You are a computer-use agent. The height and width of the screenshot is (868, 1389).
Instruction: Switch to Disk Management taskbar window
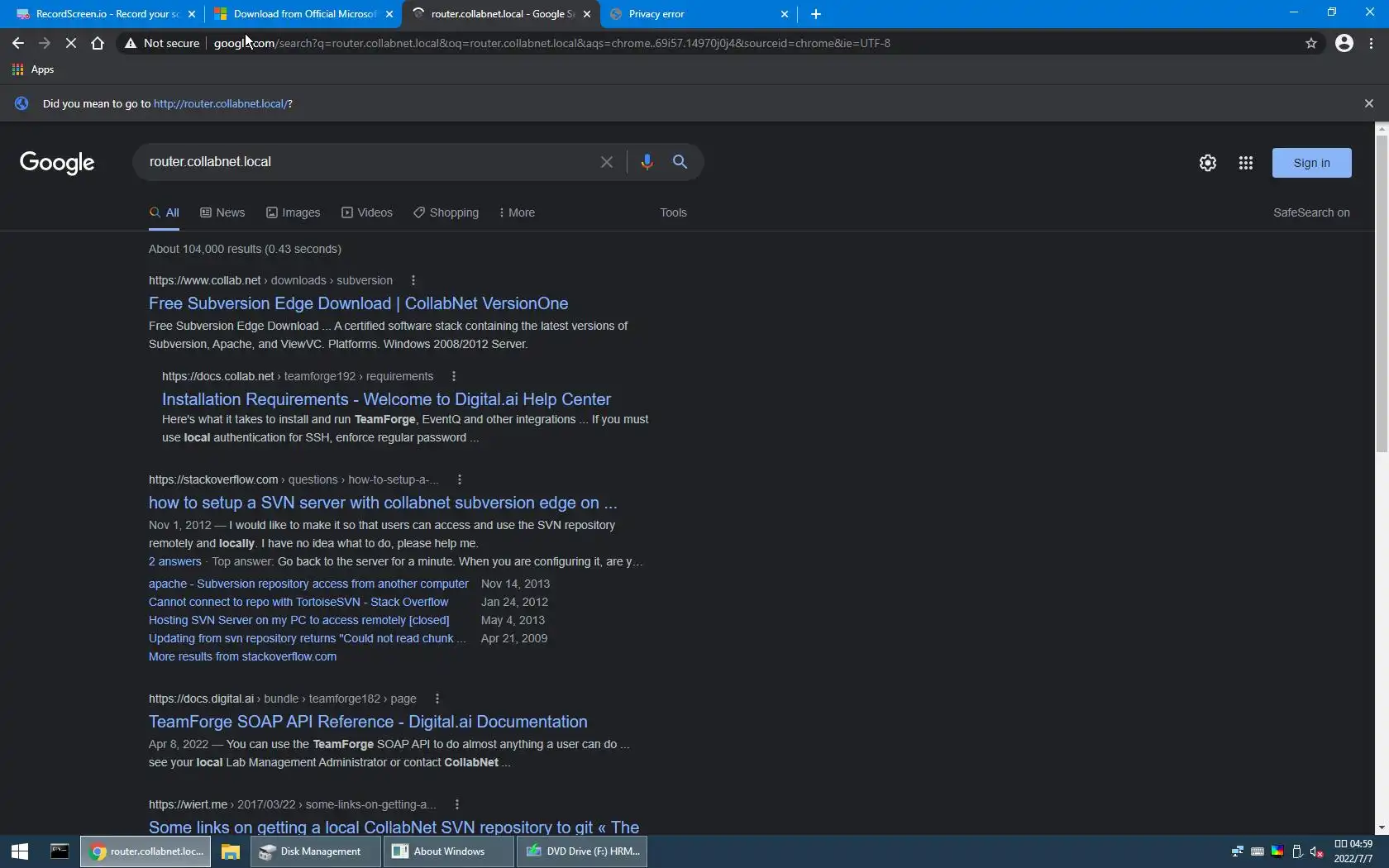(316, 851)
